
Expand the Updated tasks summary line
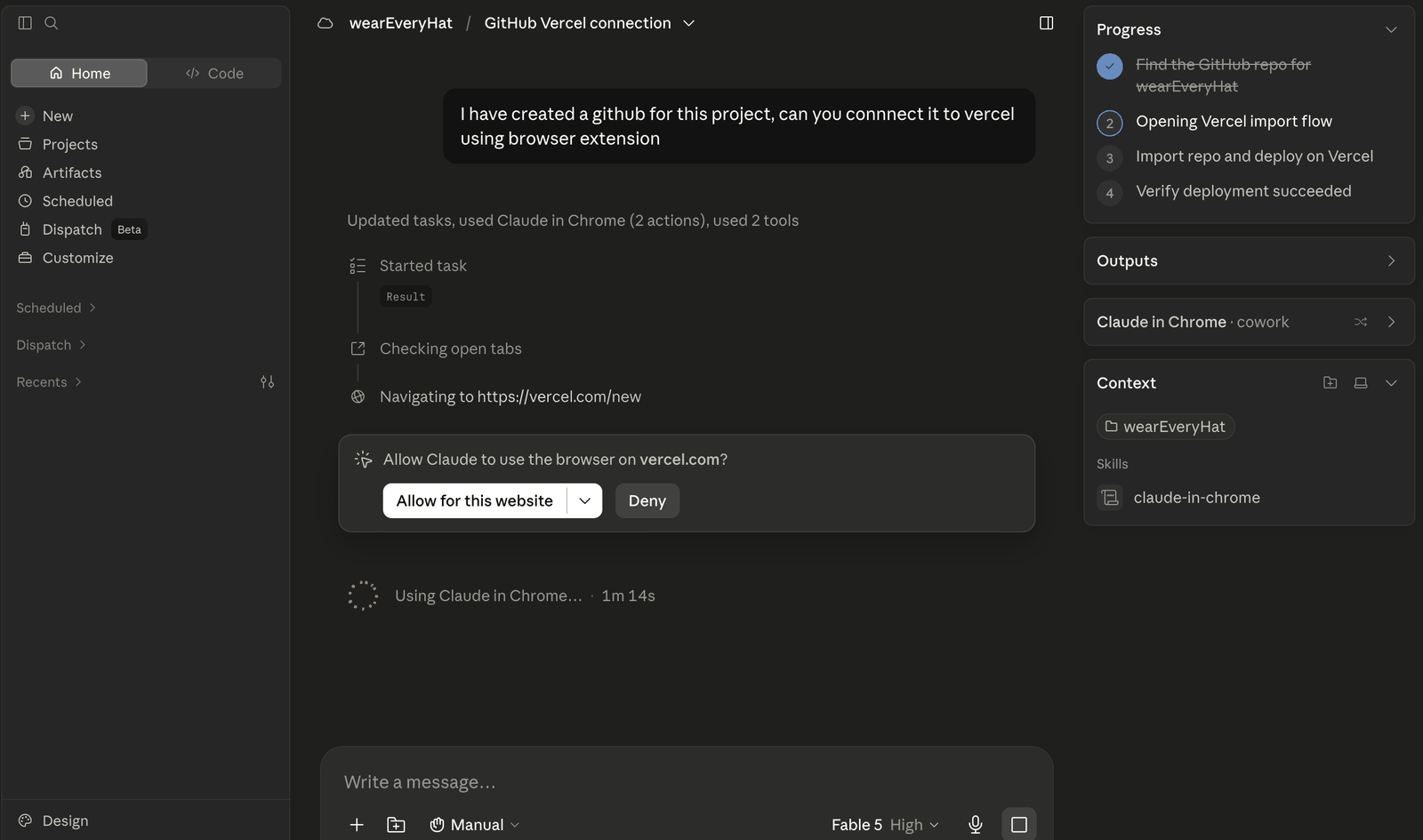[573, 220]
